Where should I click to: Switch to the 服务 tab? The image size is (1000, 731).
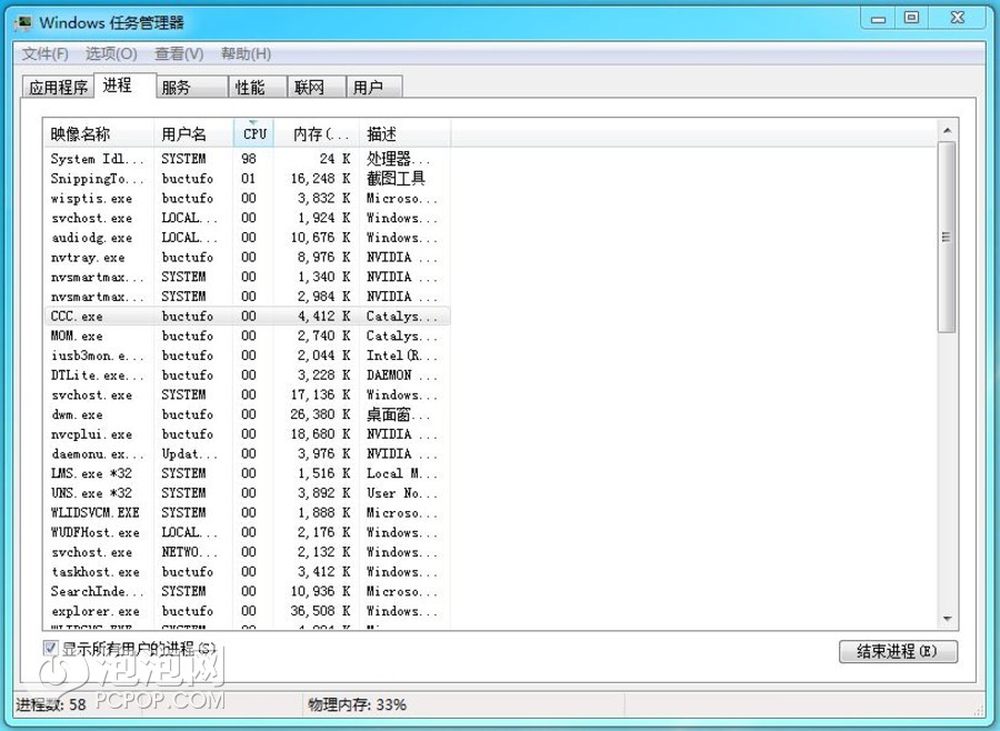click(x=192, y=87)
